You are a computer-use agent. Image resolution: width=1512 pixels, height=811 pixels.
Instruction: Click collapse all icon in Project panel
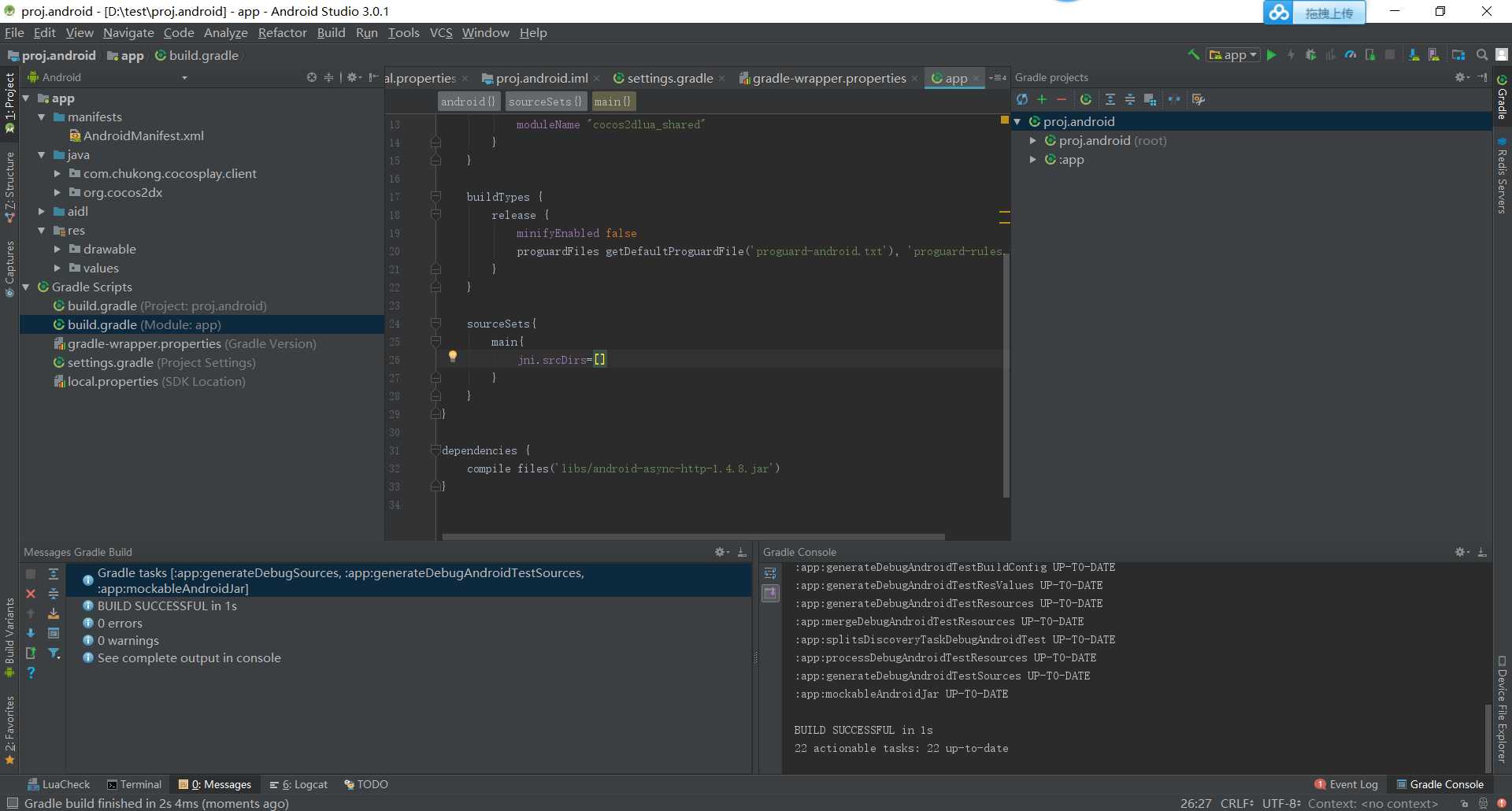click(x=329, y=77)
